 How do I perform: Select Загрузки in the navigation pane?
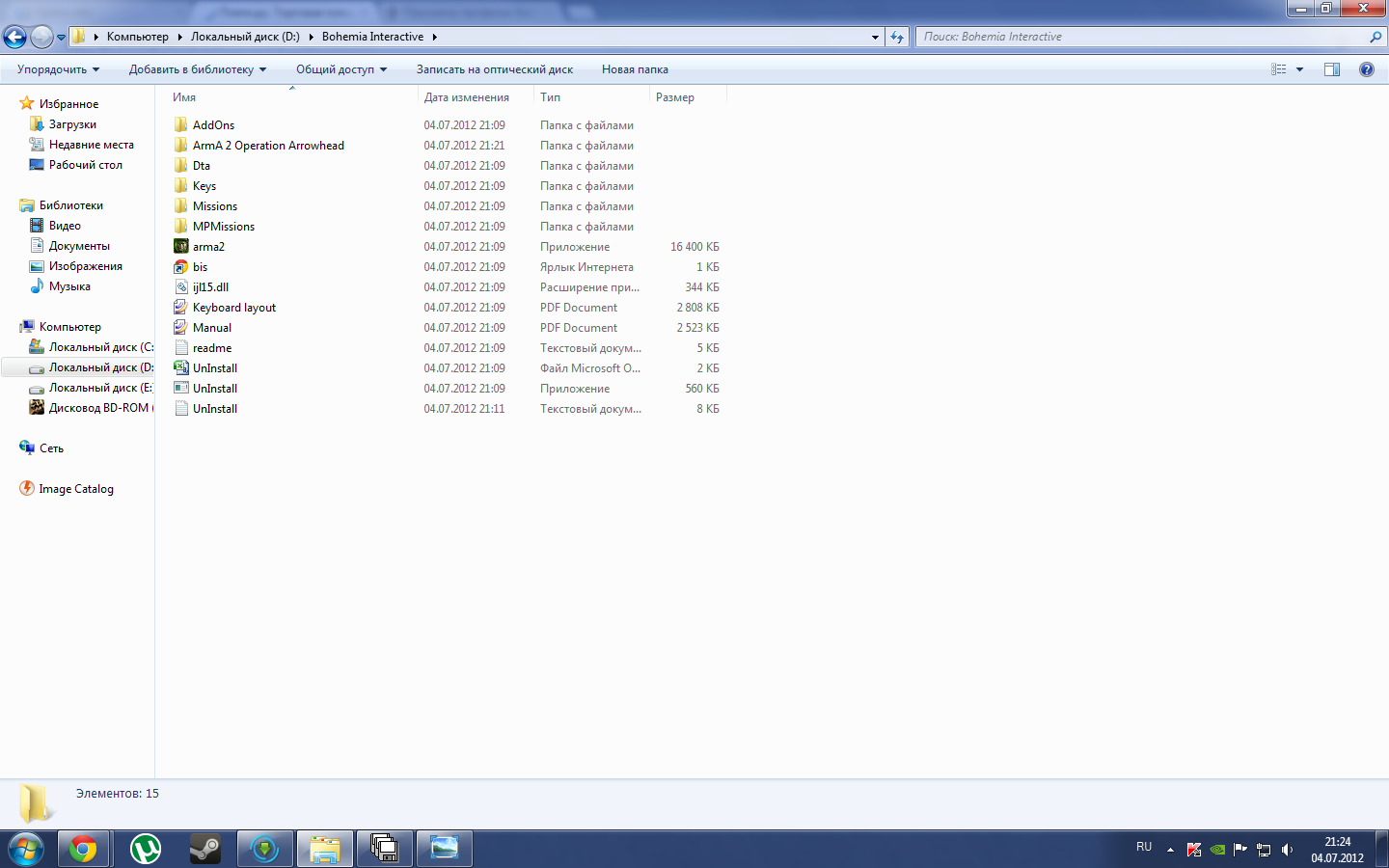click(x=72, y=124)
